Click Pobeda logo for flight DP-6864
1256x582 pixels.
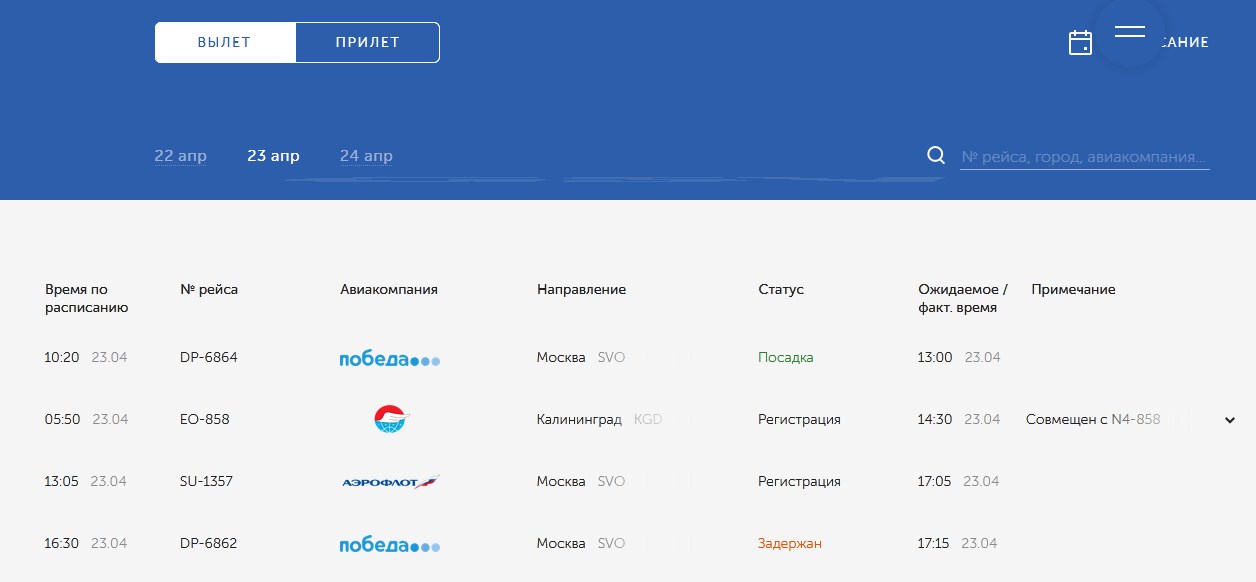(389, 358)
